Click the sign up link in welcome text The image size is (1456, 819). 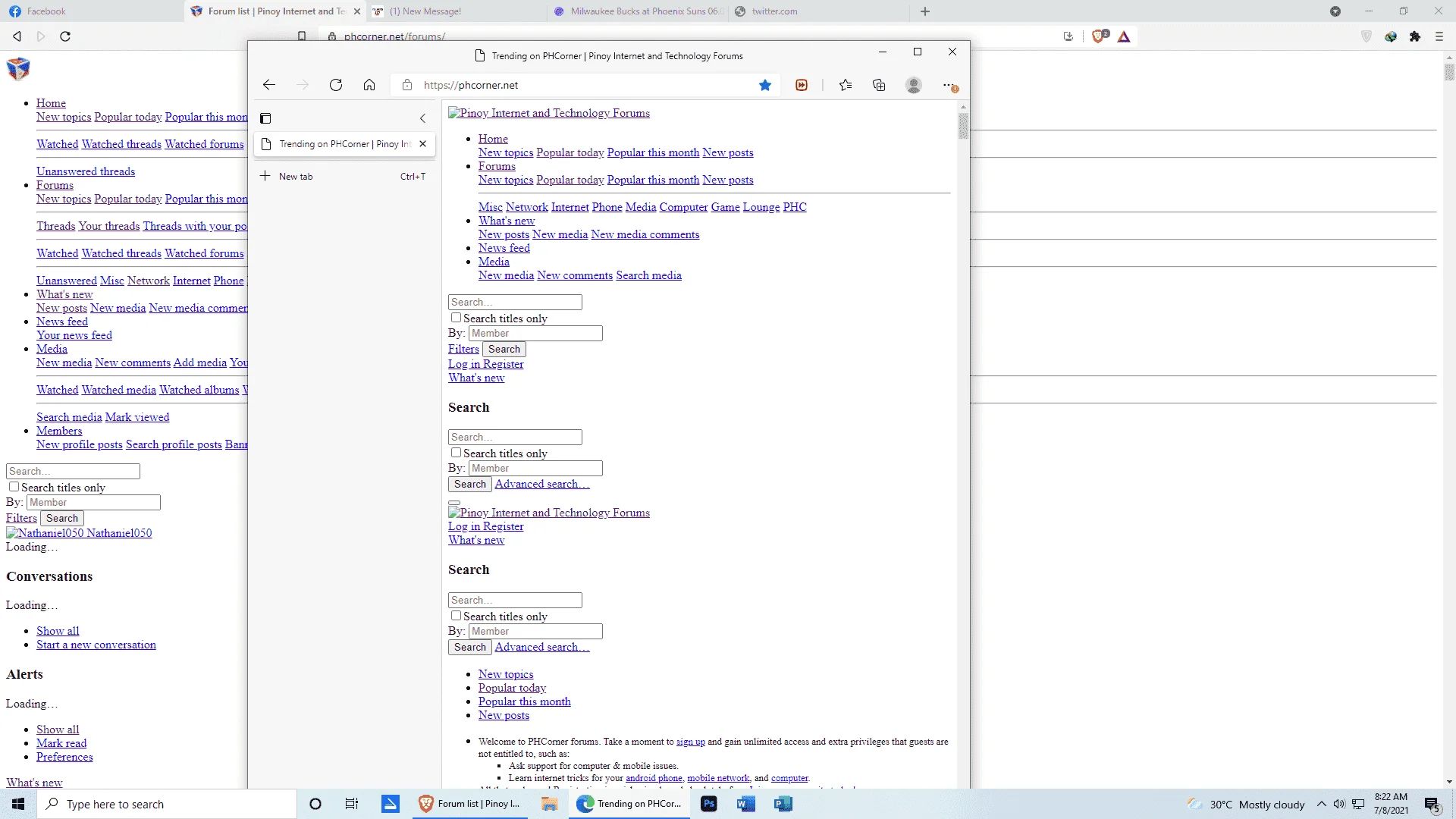click(x=691, y=742)
